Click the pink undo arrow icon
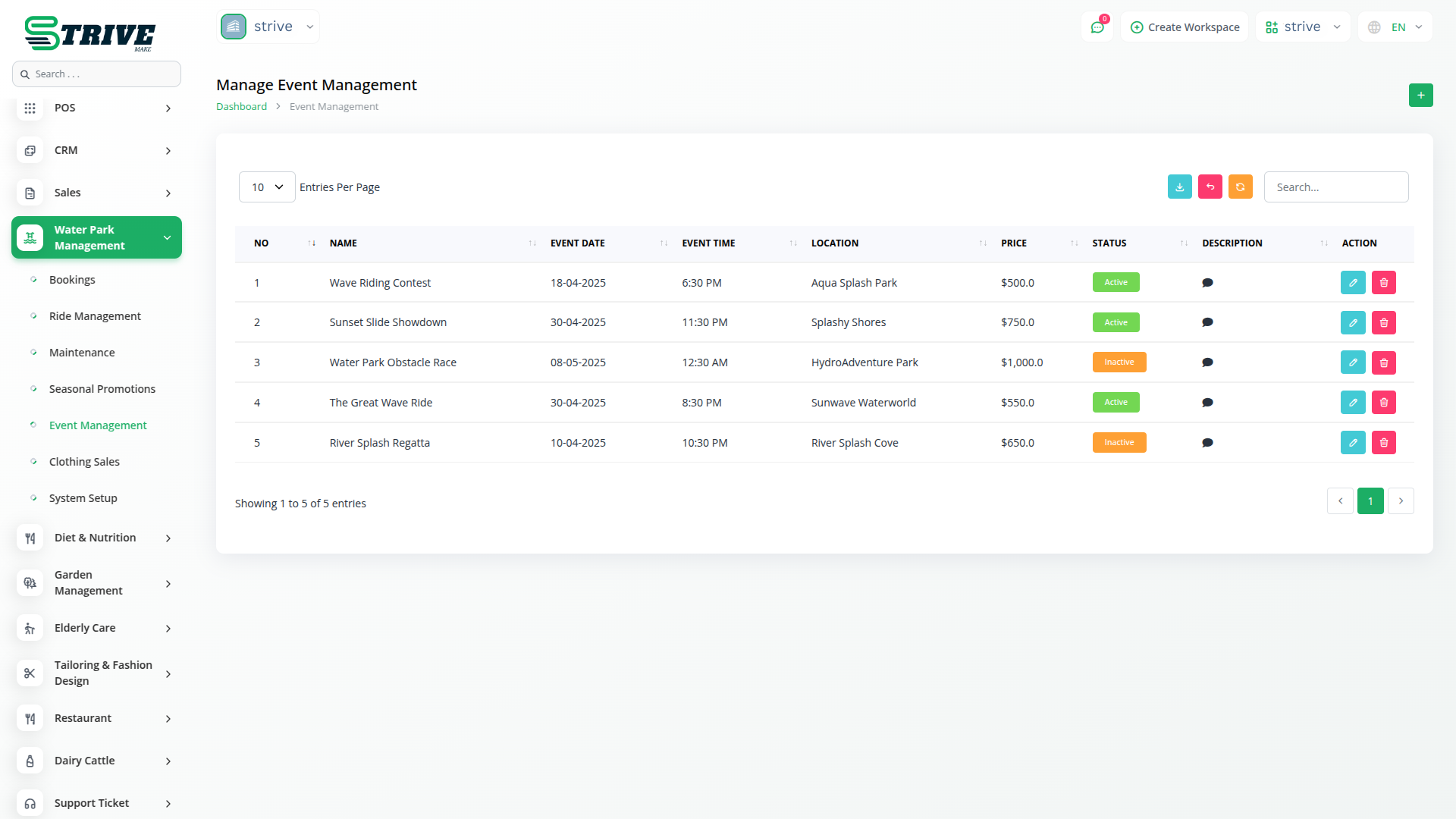The image size is (1456, 819). [1210, 187]
